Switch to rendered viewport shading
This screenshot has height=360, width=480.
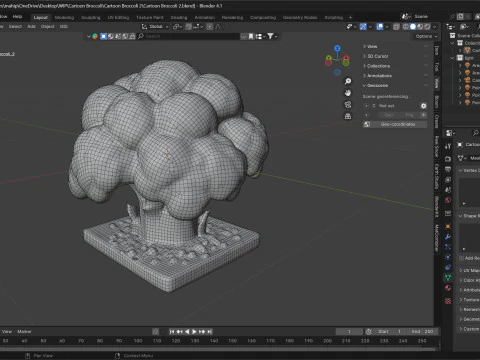coord(427,27)
